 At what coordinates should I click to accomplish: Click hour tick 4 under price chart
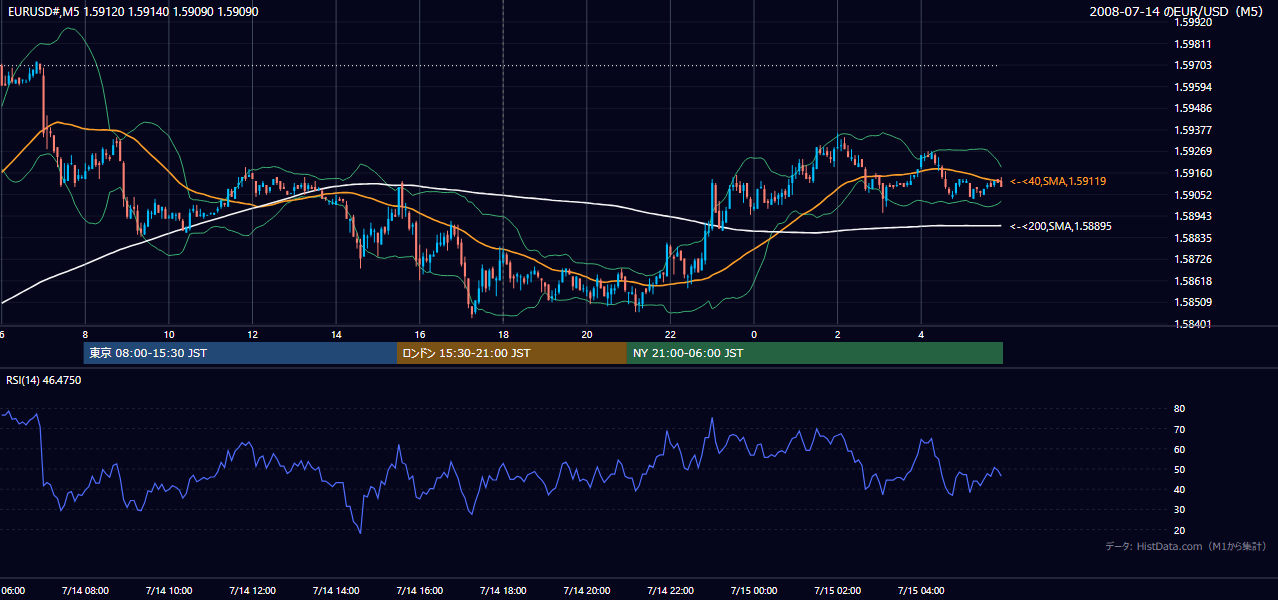click(x=921, y=334)
